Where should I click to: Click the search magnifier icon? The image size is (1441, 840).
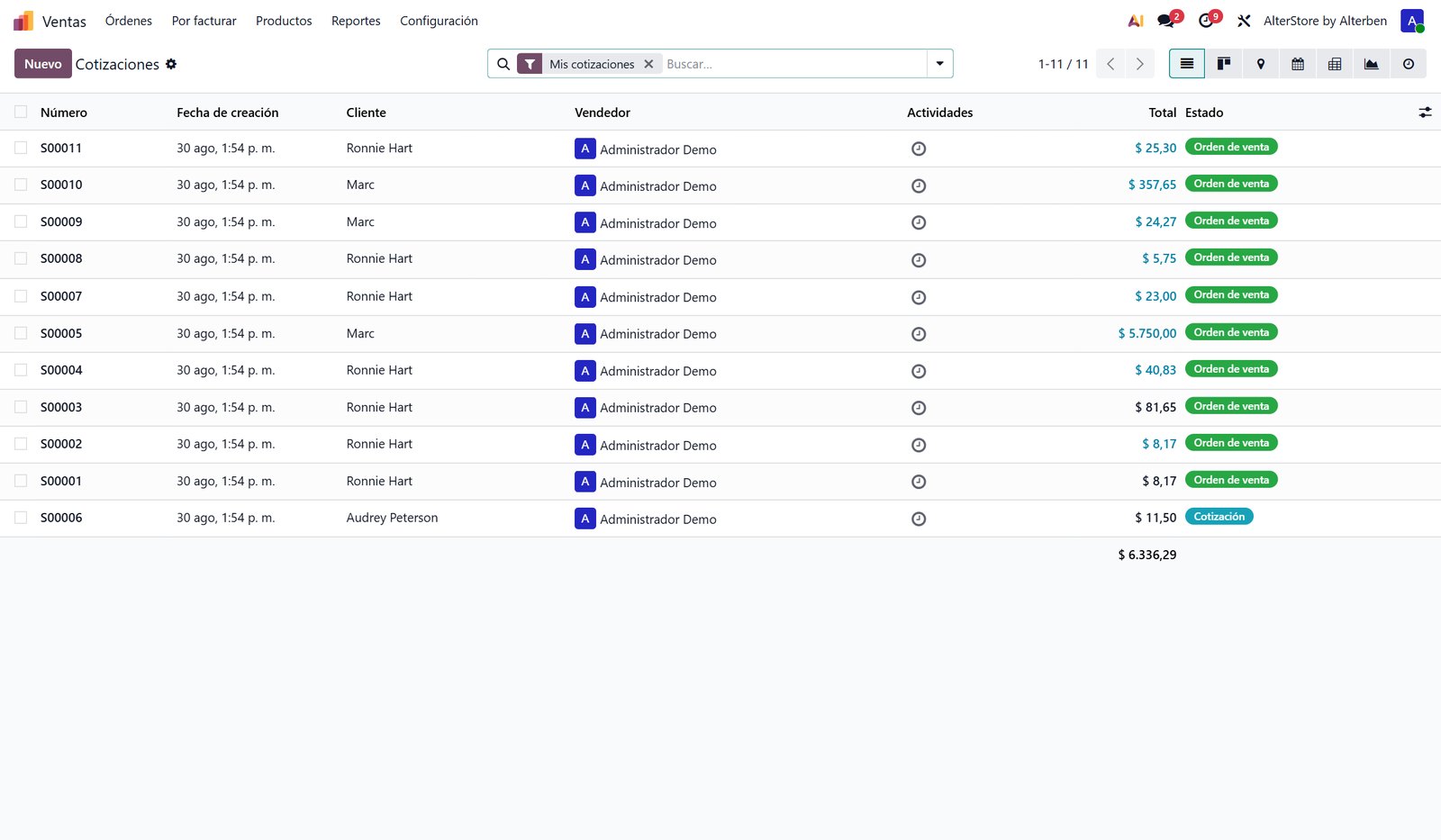(503, 64)
